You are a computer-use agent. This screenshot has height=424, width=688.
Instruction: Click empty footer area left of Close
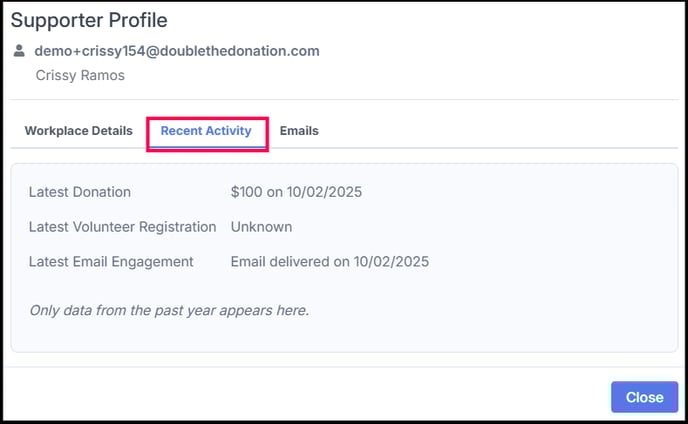(x=300, y=397)
